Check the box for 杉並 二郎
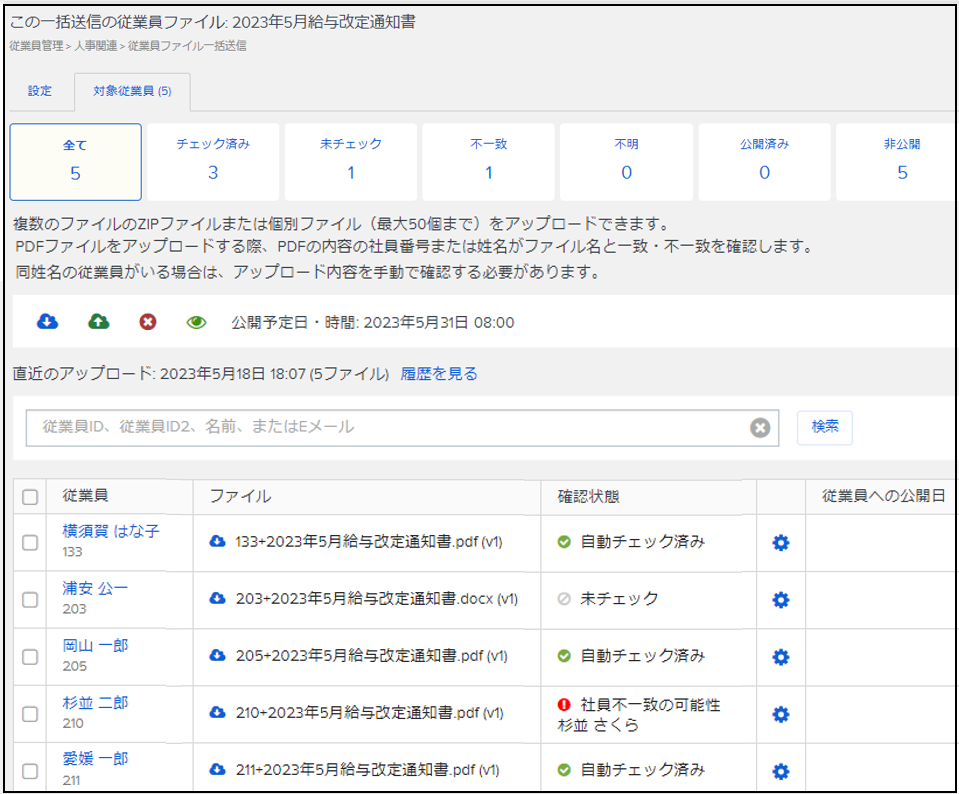This screenshot has width=959, height=794. pyautogui.click(x=30, y=714)
